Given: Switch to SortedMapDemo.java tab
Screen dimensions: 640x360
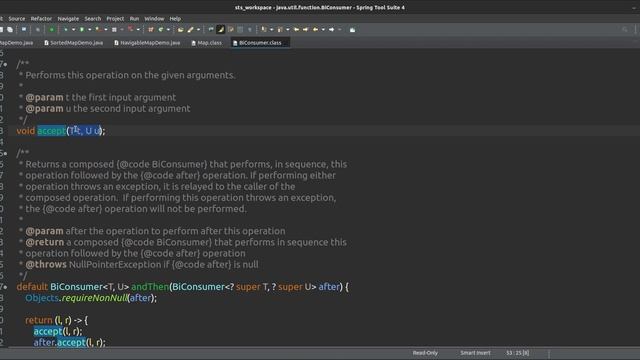Looking at the screenshot, I should click(73, 42).
